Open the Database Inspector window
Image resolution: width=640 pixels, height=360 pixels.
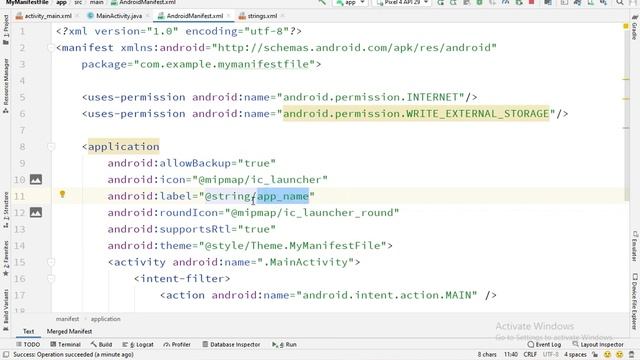click(x=231, y=344)
